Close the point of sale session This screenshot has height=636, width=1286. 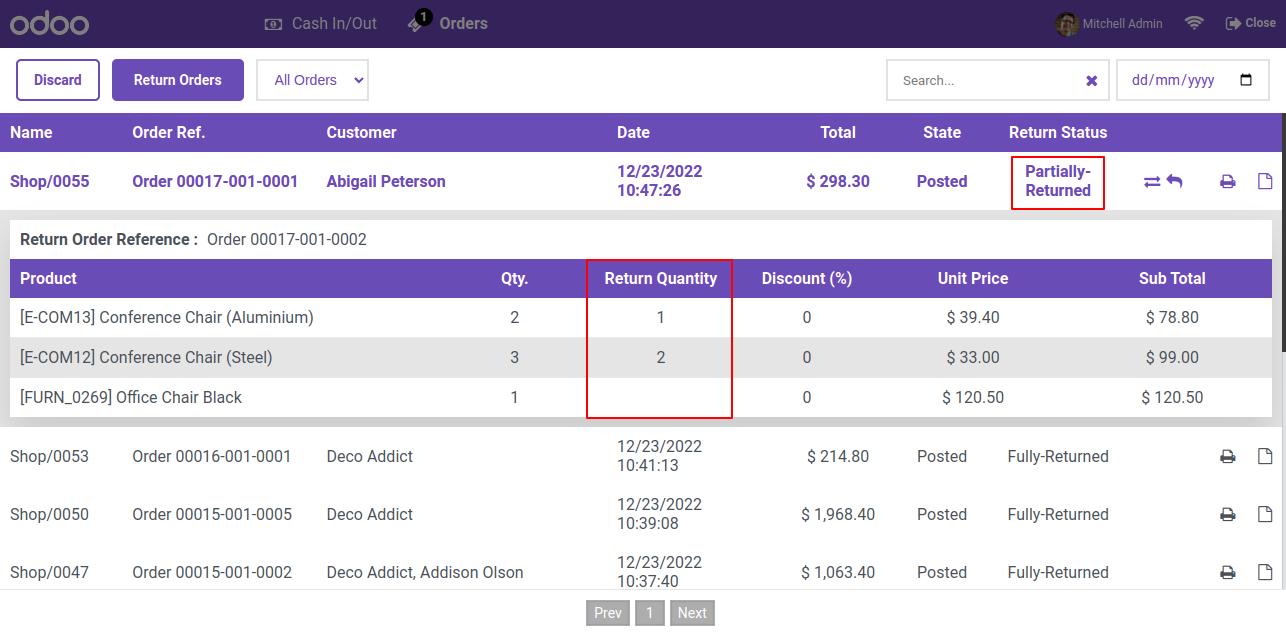(1251, 23)
